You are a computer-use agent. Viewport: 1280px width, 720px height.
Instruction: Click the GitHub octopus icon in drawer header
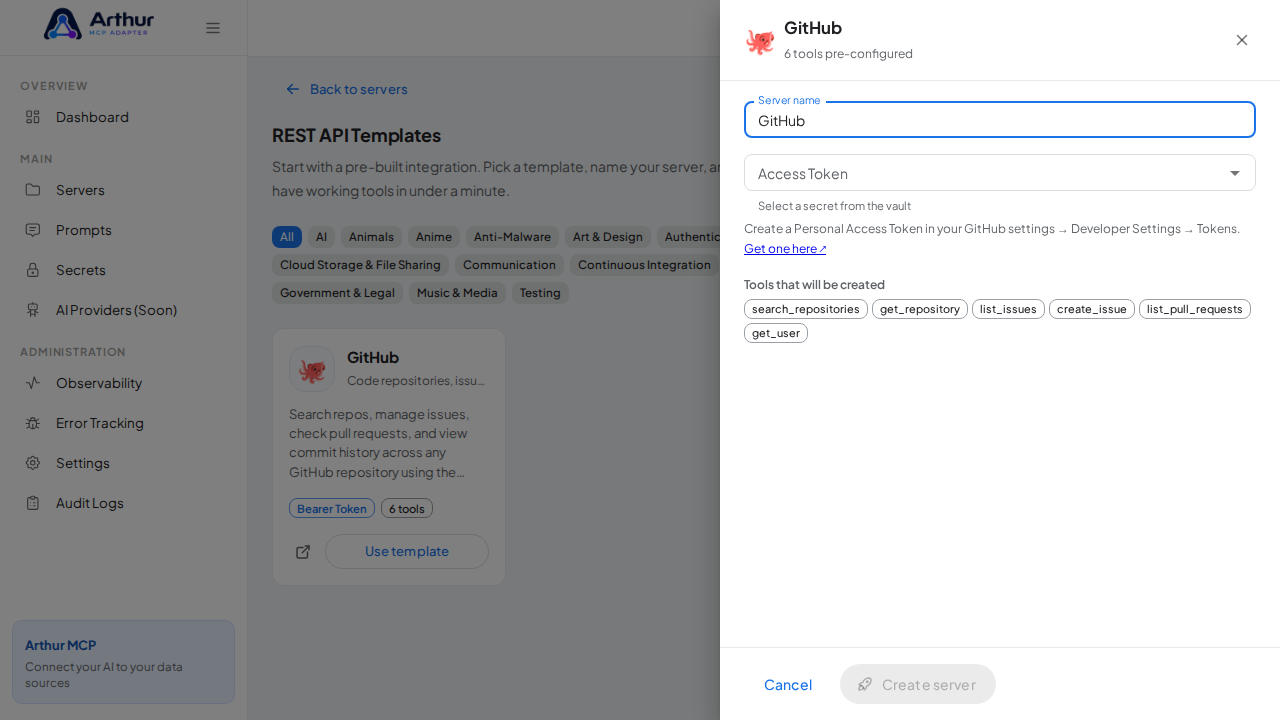[x=760, y=41]
